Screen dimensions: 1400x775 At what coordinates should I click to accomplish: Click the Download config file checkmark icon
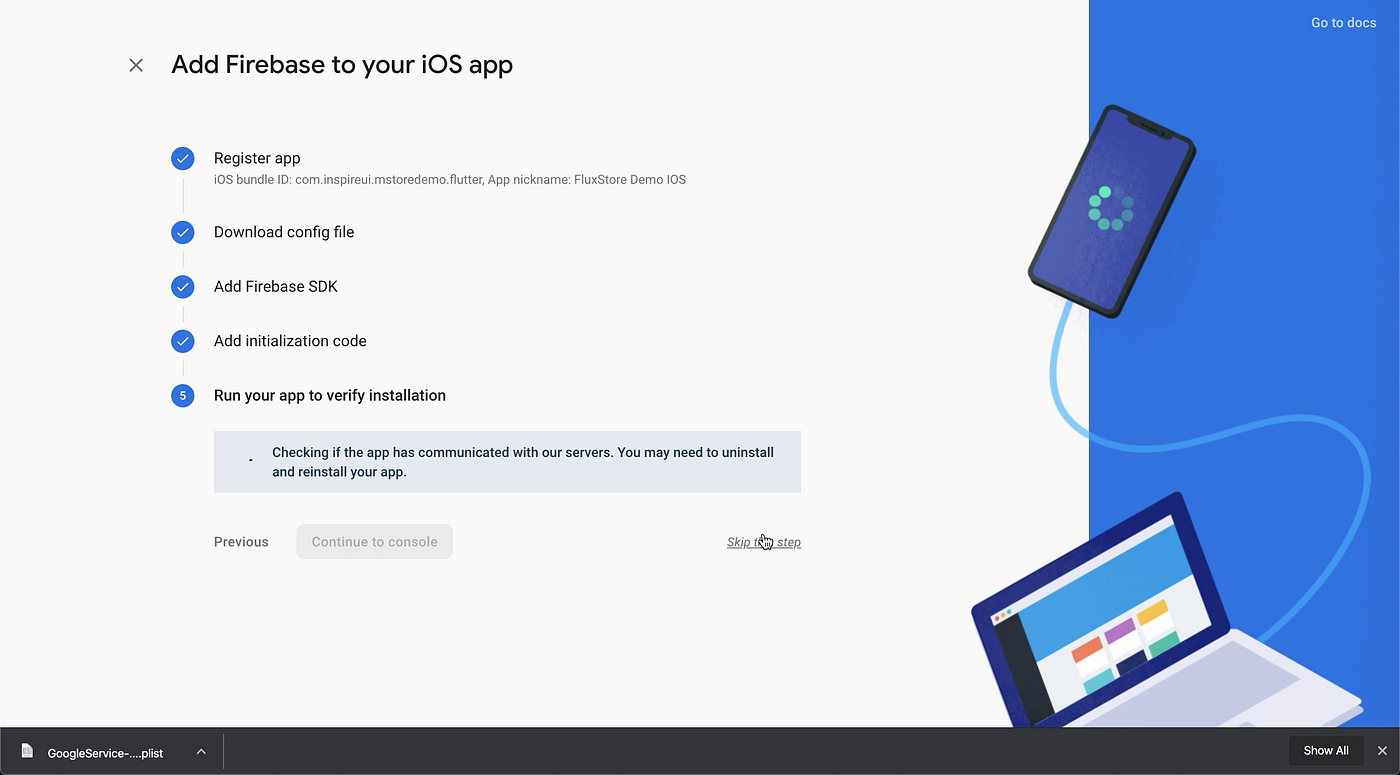coord(182,232)
